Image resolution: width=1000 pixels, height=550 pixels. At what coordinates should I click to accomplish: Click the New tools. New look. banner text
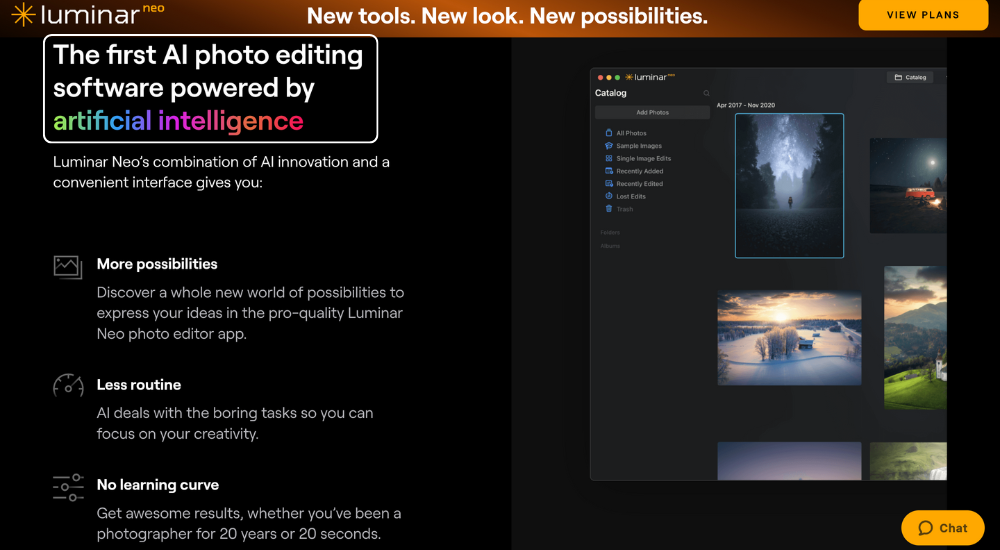point(507,16)
